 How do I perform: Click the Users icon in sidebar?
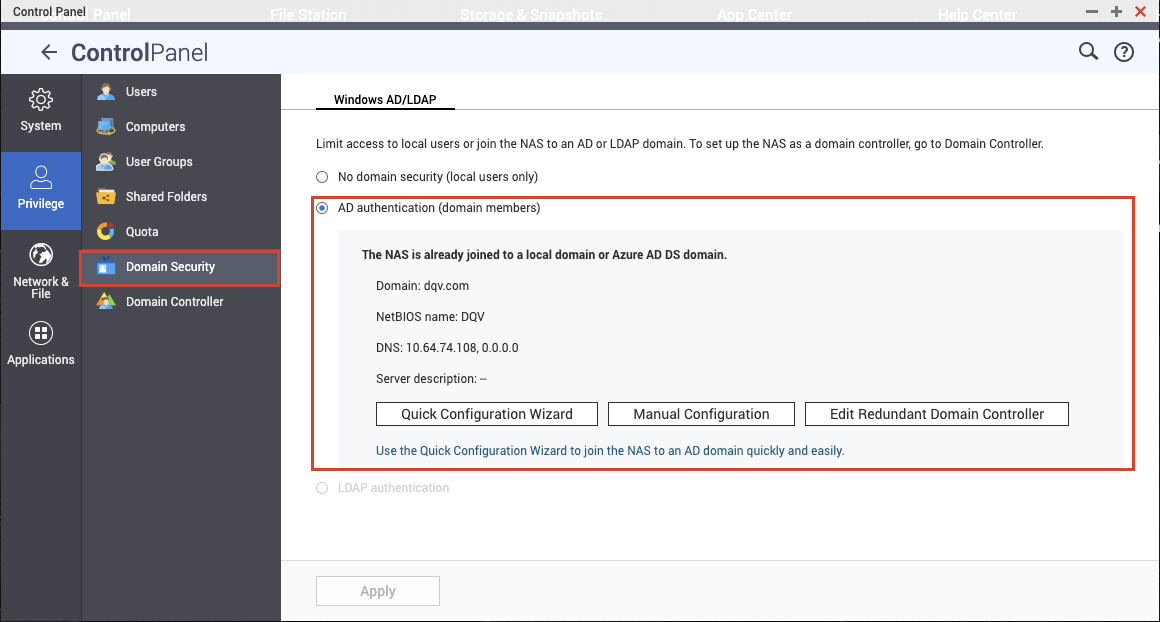(106, 92)
